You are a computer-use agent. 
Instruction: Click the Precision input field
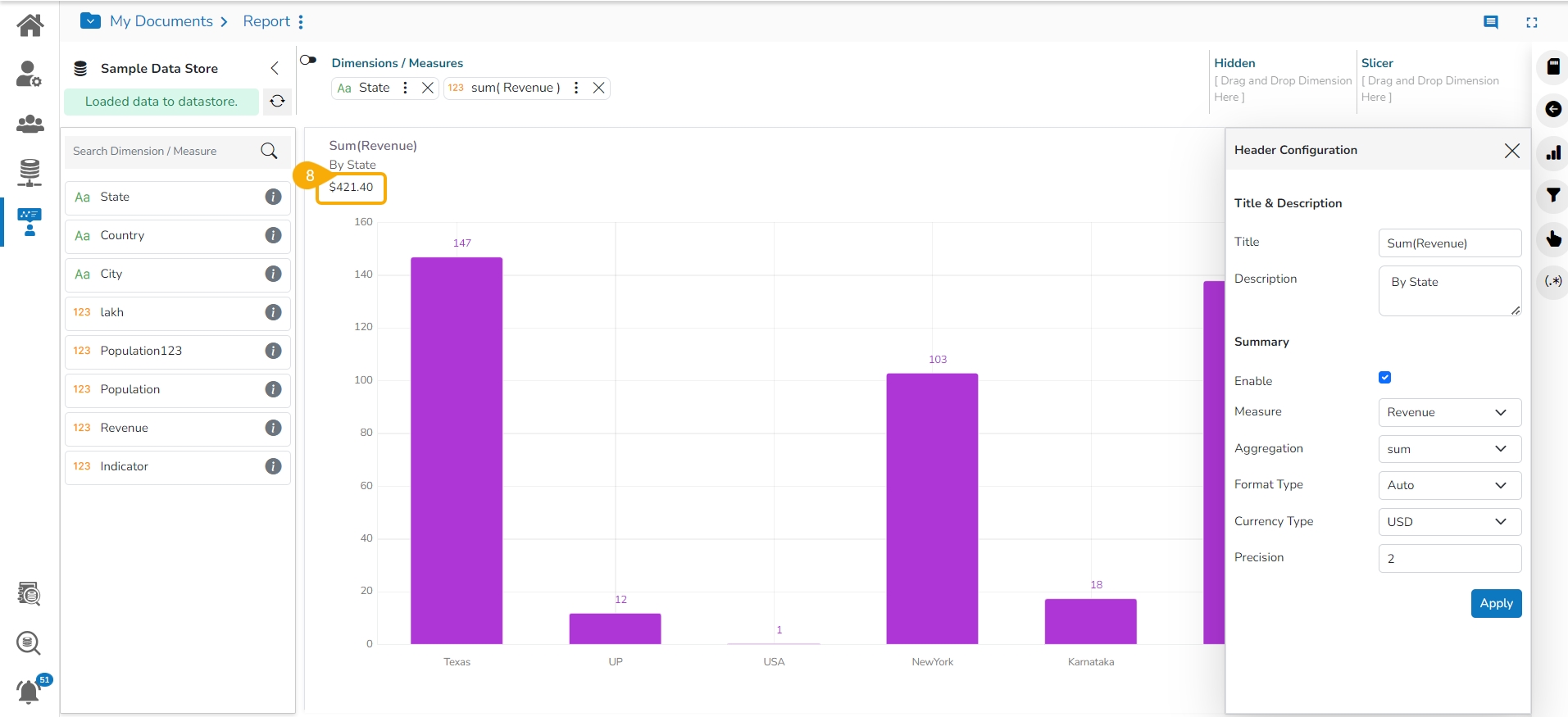(1449, 559)
